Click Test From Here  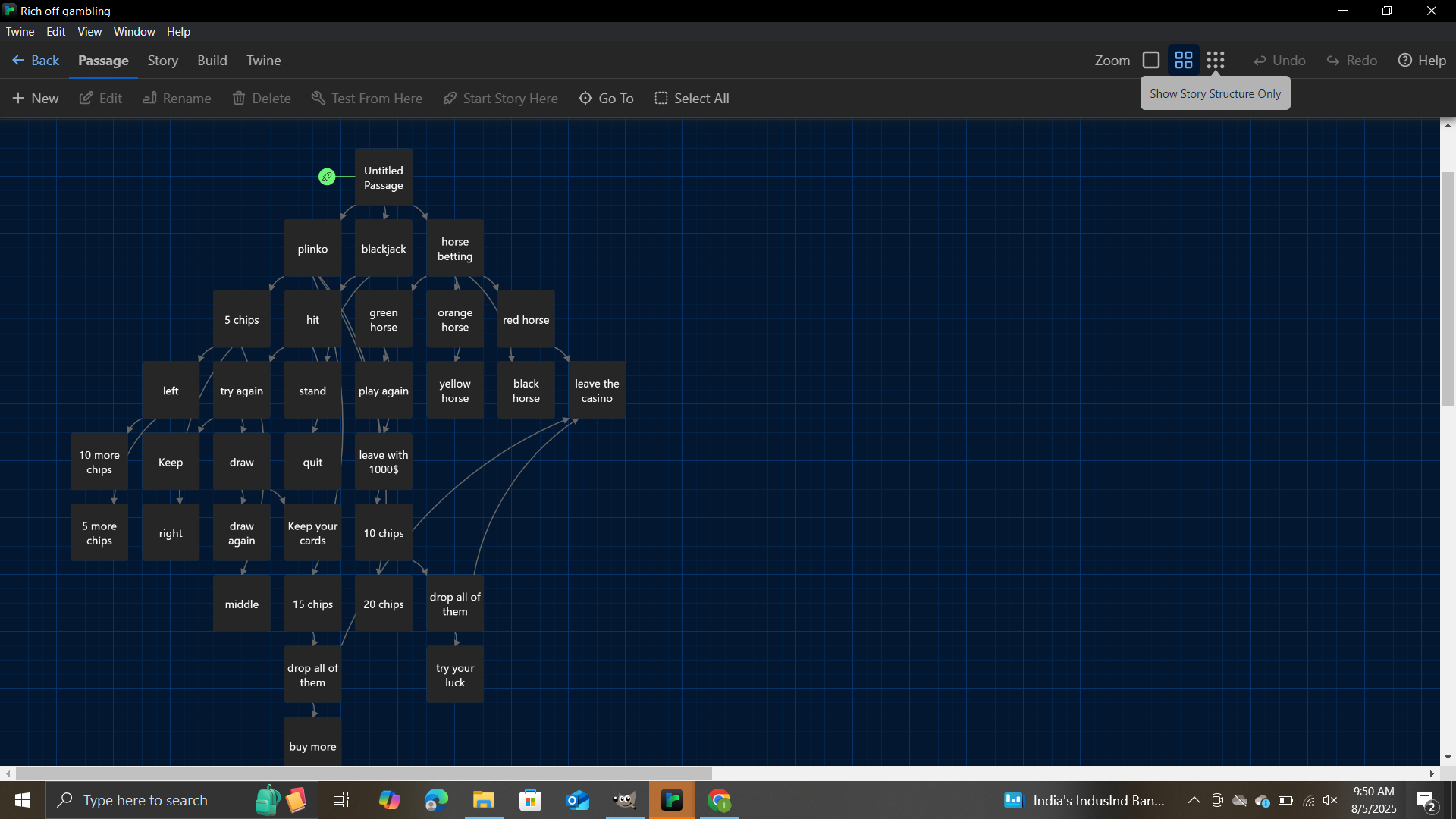[366, 98]
